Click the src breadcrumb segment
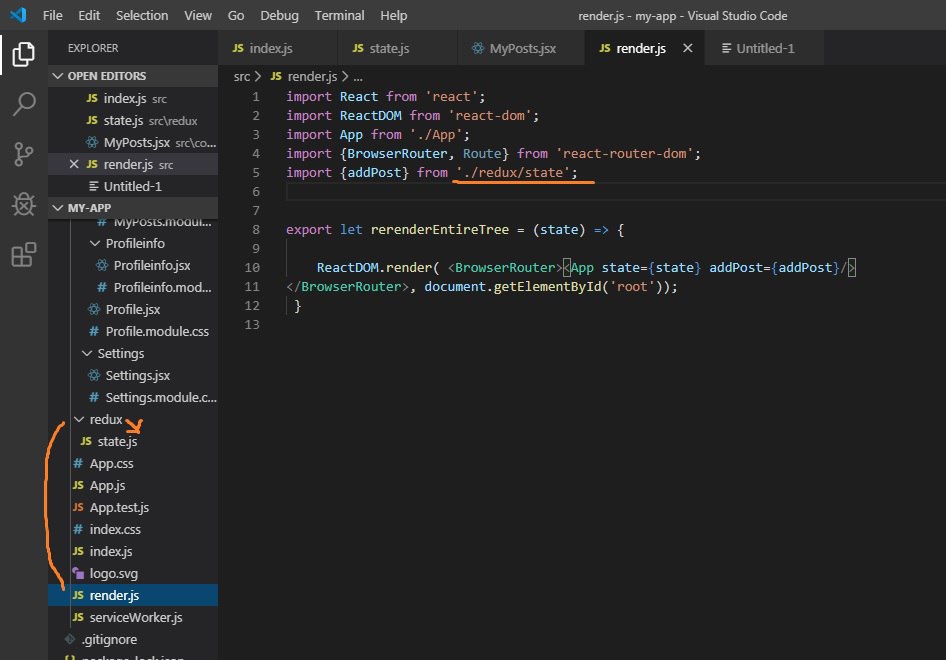This screenshot has height=660, width=946. click(x=242, y=76)
